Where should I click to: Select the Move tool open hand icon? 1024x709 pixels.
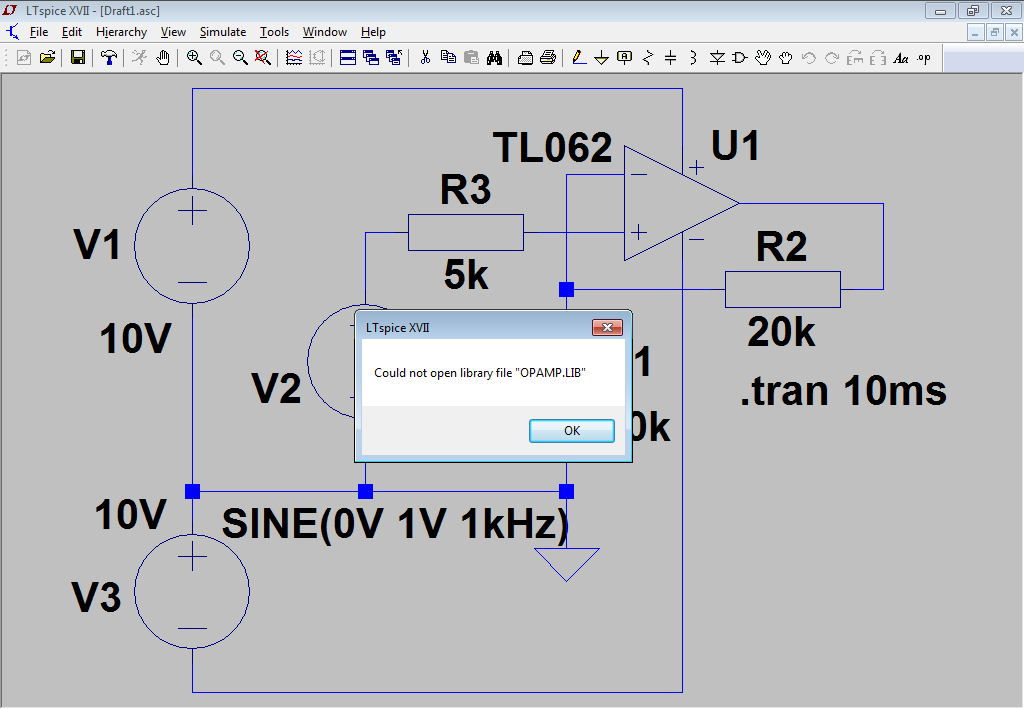(x=763, y=58)
